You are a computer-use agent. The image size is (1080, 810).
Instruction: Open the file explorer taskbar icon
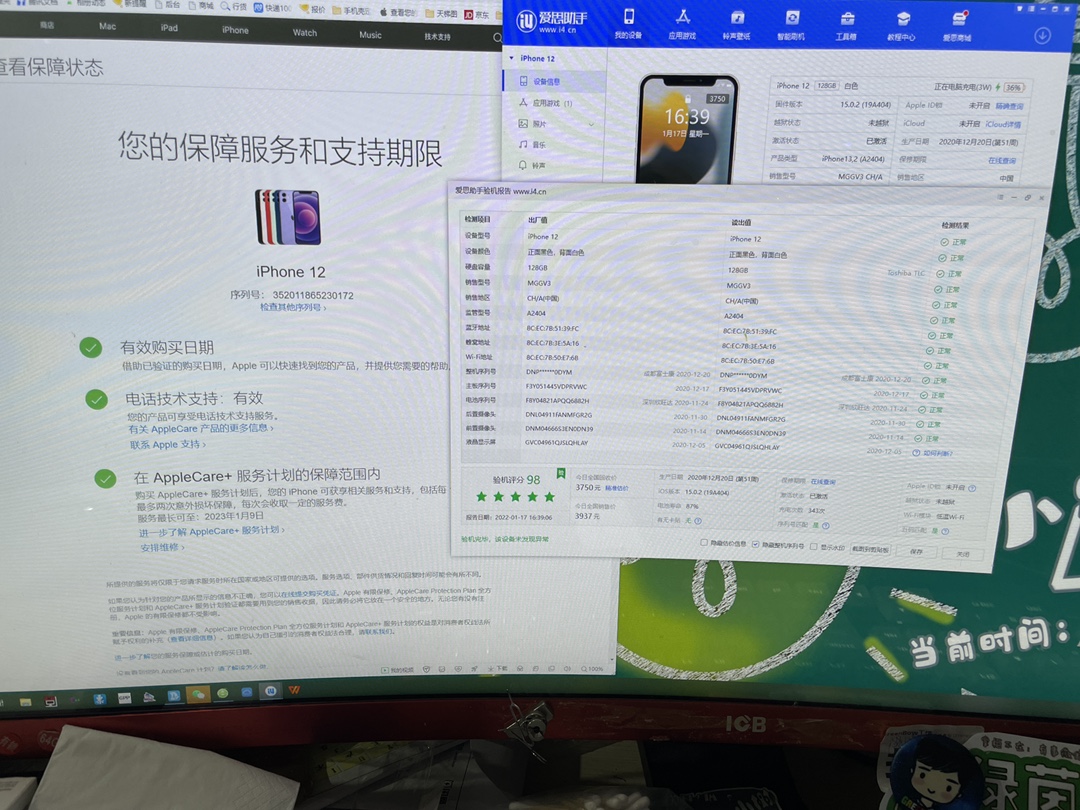pyautogui.click(x=25, y=702)
